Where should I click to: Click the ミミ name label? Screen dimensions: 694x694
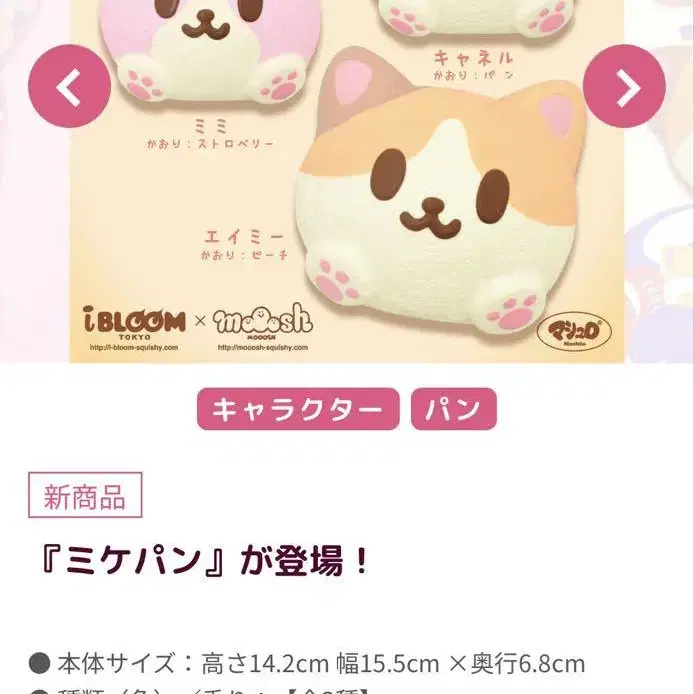(x=211, y=127)
